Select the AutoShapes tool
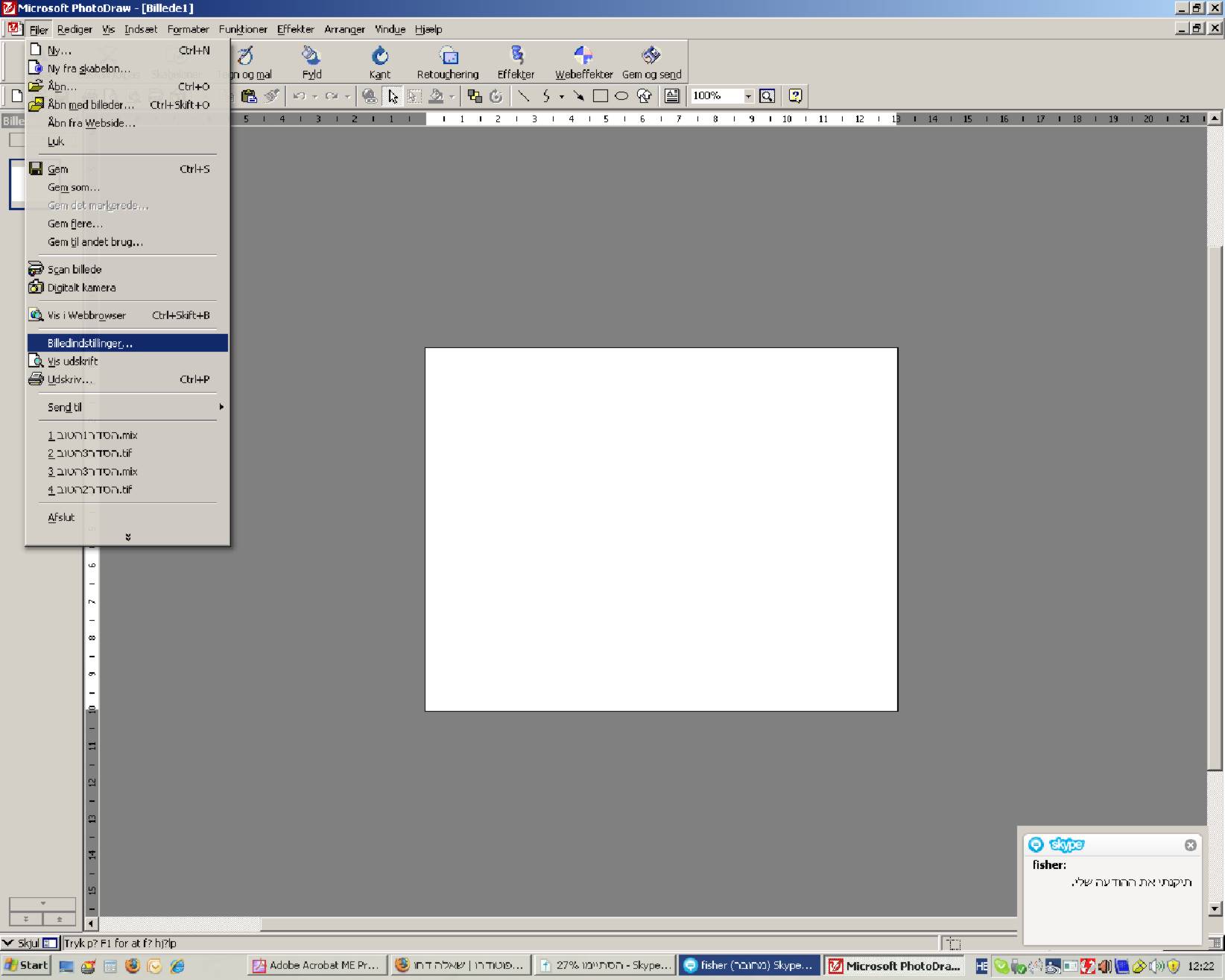 [x=644, y=96]
